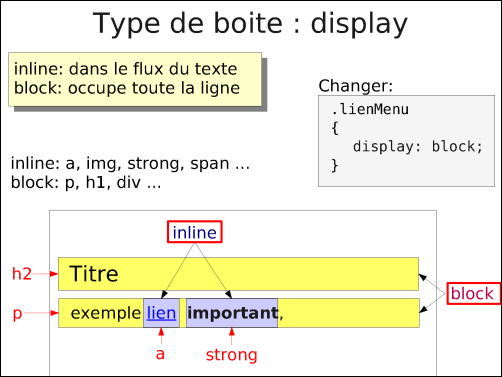Viewport: 502px width, 377px height.
Task: Click the 'inline: a, img, strong, span' line
Action: [x=130, y=164]
